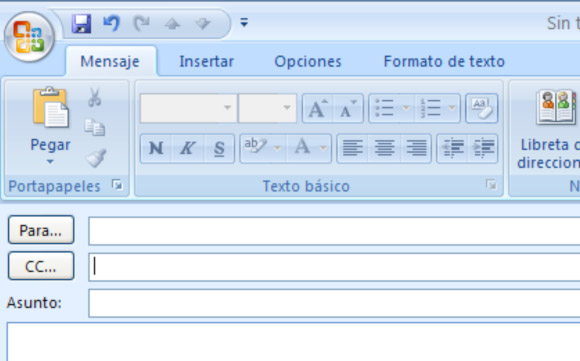Cut selection with scissors icon
The width and height of the screenshot is (580, 361).
(95, 97)
